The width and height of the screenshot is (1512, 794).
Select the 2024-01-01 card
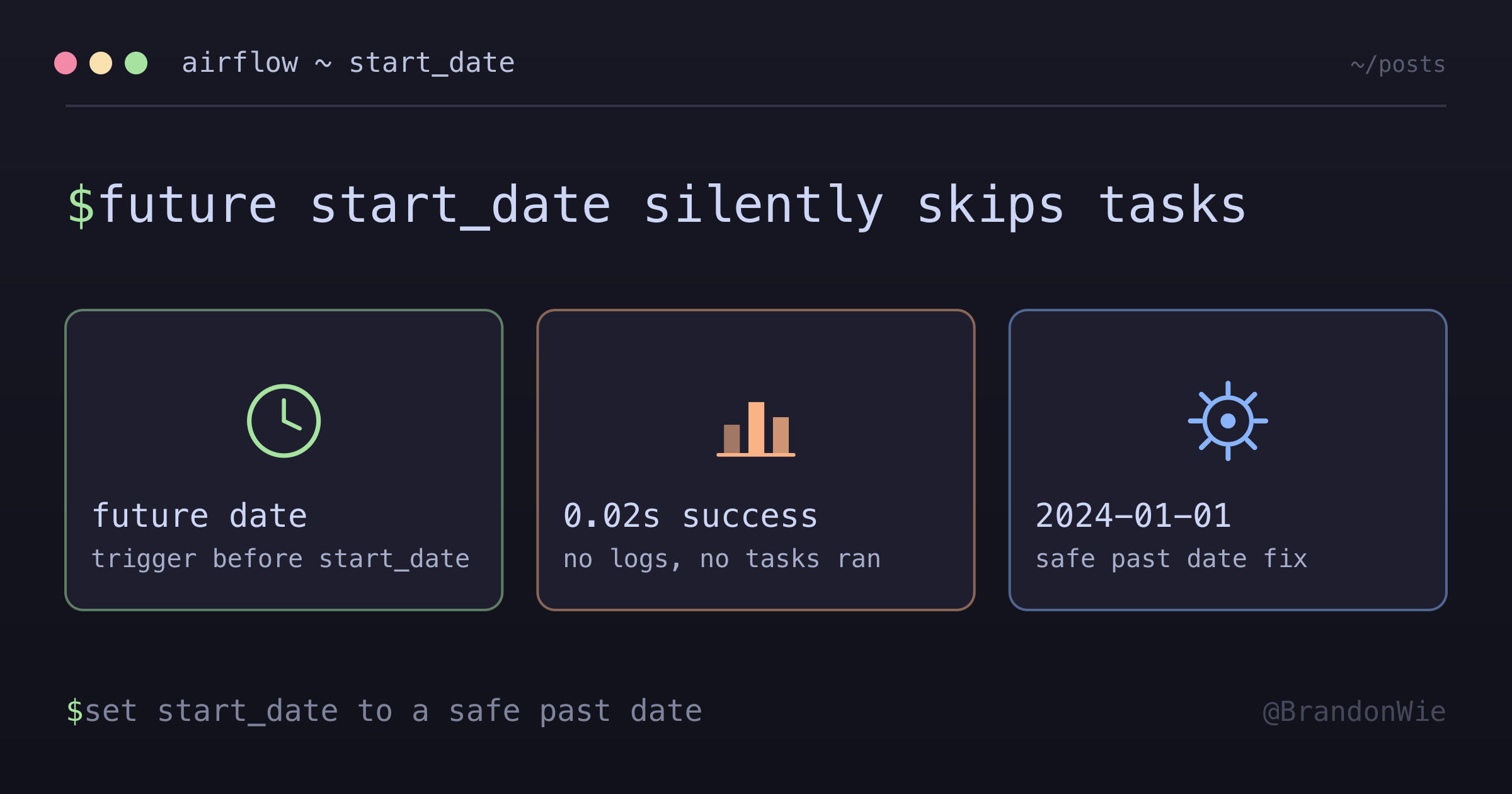1228,460
